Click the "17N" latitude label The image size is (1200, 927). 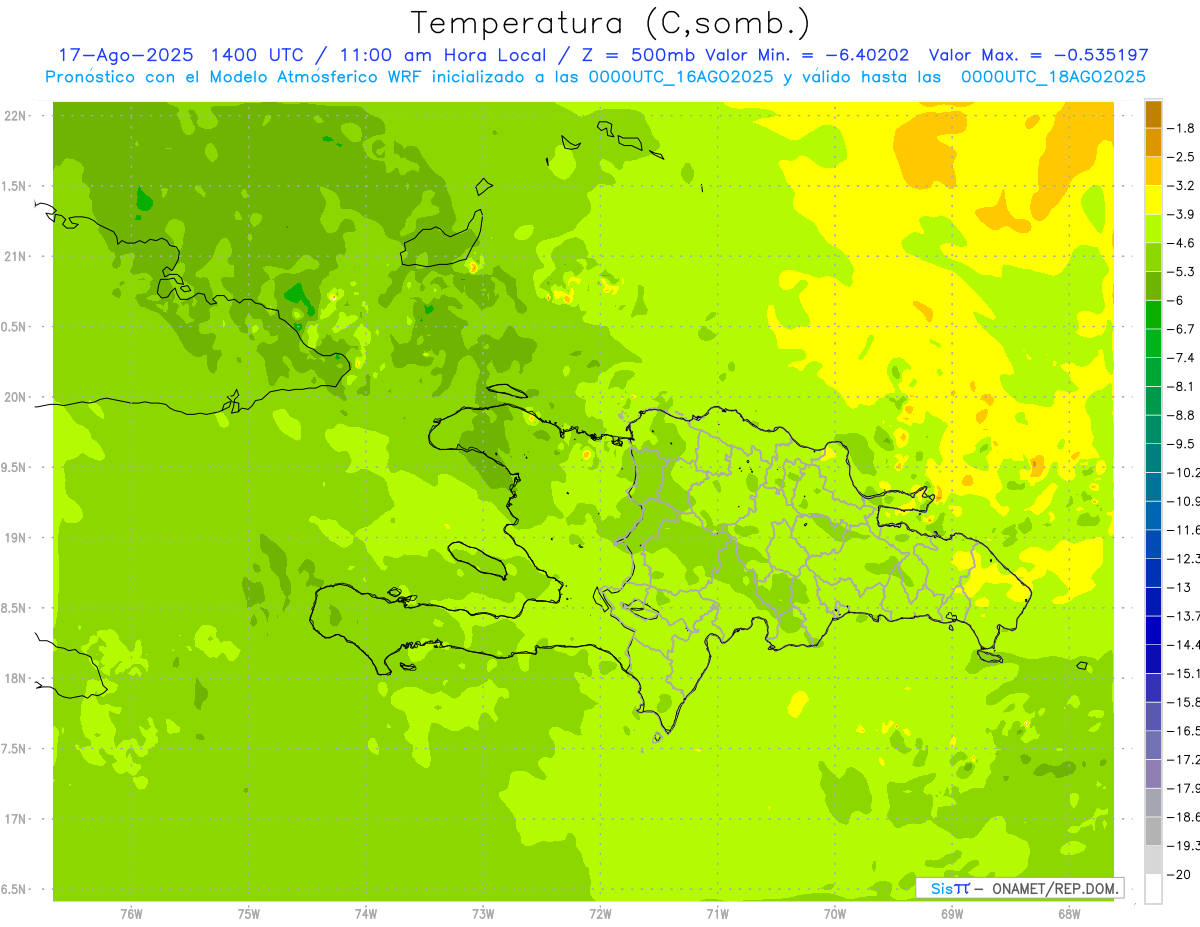tap(15, 819)
